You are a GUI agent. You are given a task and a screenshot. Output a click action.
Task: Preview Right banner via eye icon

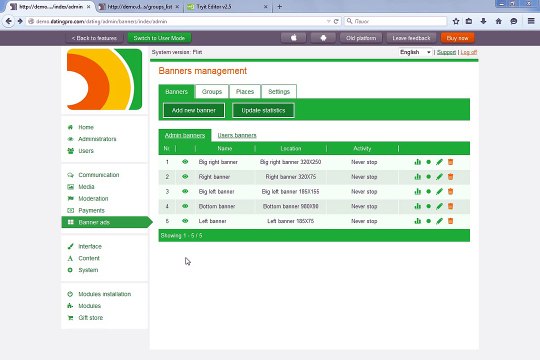pyautogui.click(x=185, y=176)
